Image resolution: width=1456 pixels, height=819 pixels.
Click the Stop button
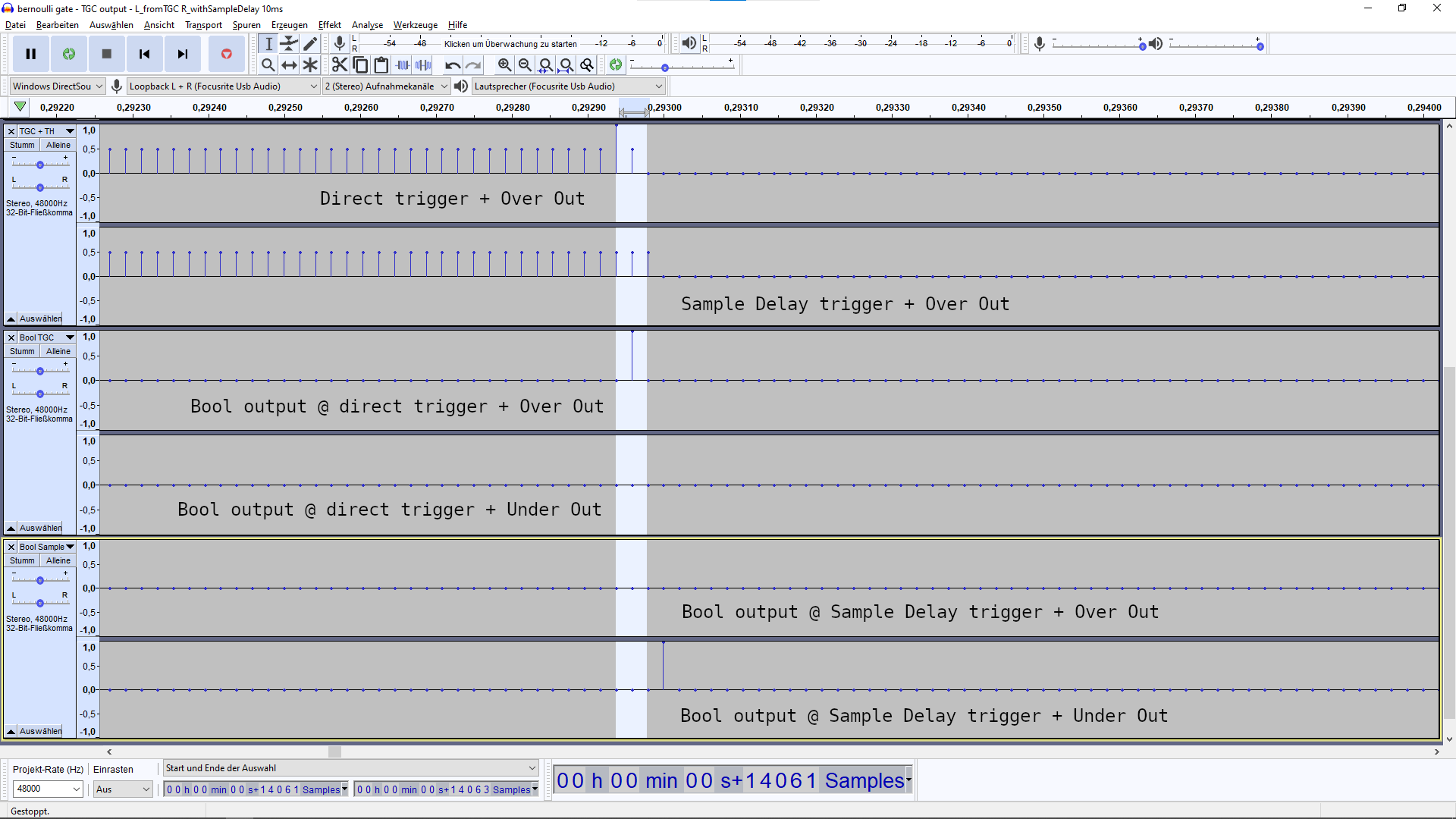[x=107, y=54]
